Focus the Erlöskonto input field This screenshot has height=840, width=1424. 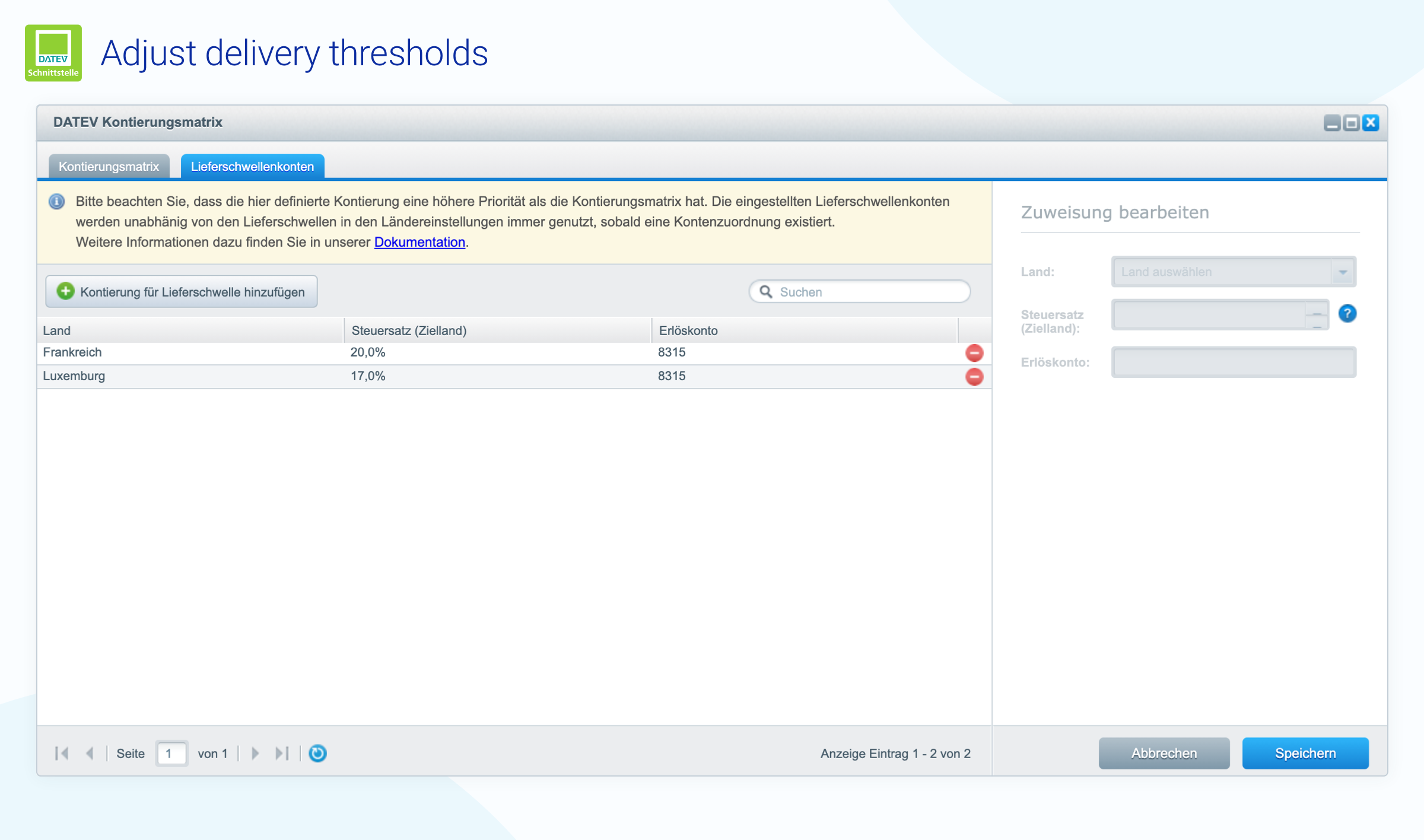pyautogui.click(x=1234, y=362)
